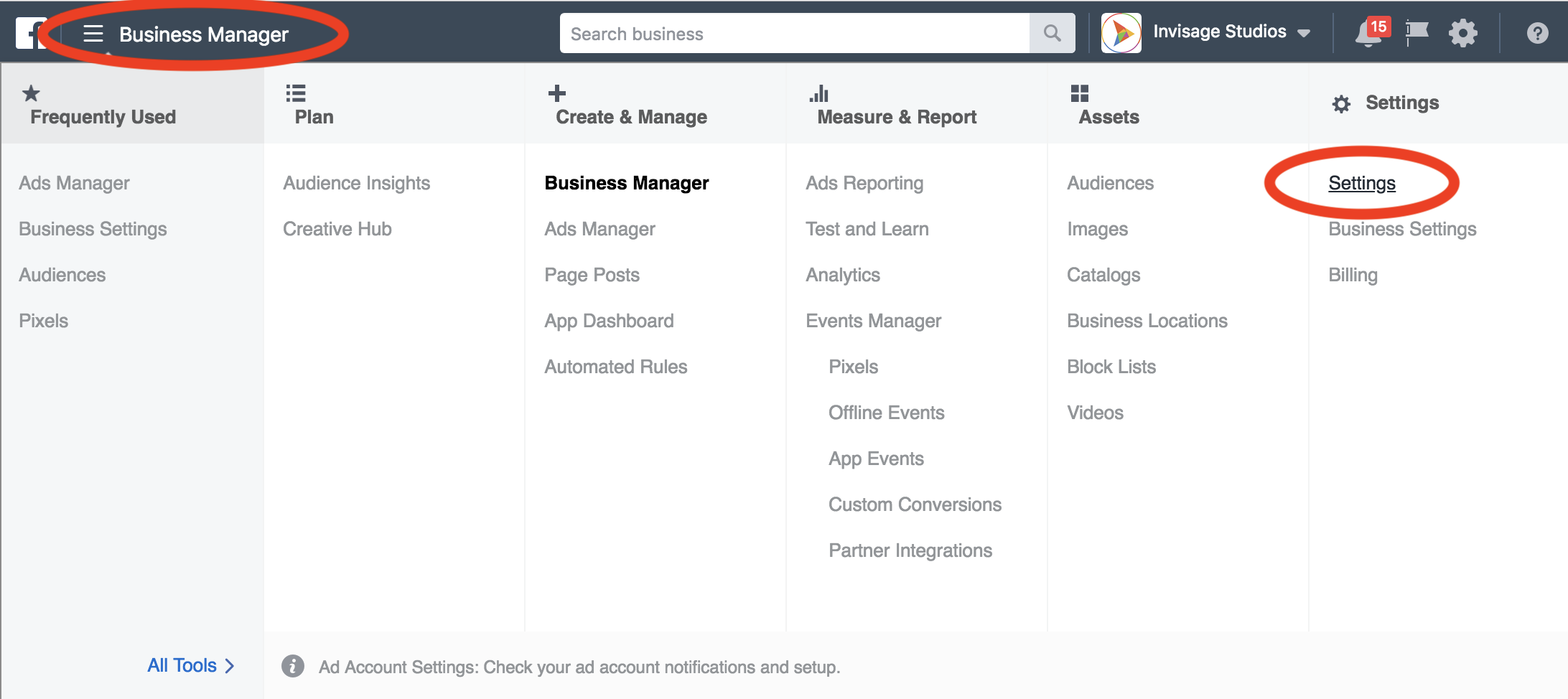Click the Frequently Used star icon
Viewport: 1568px width, 699px height.
31,93
